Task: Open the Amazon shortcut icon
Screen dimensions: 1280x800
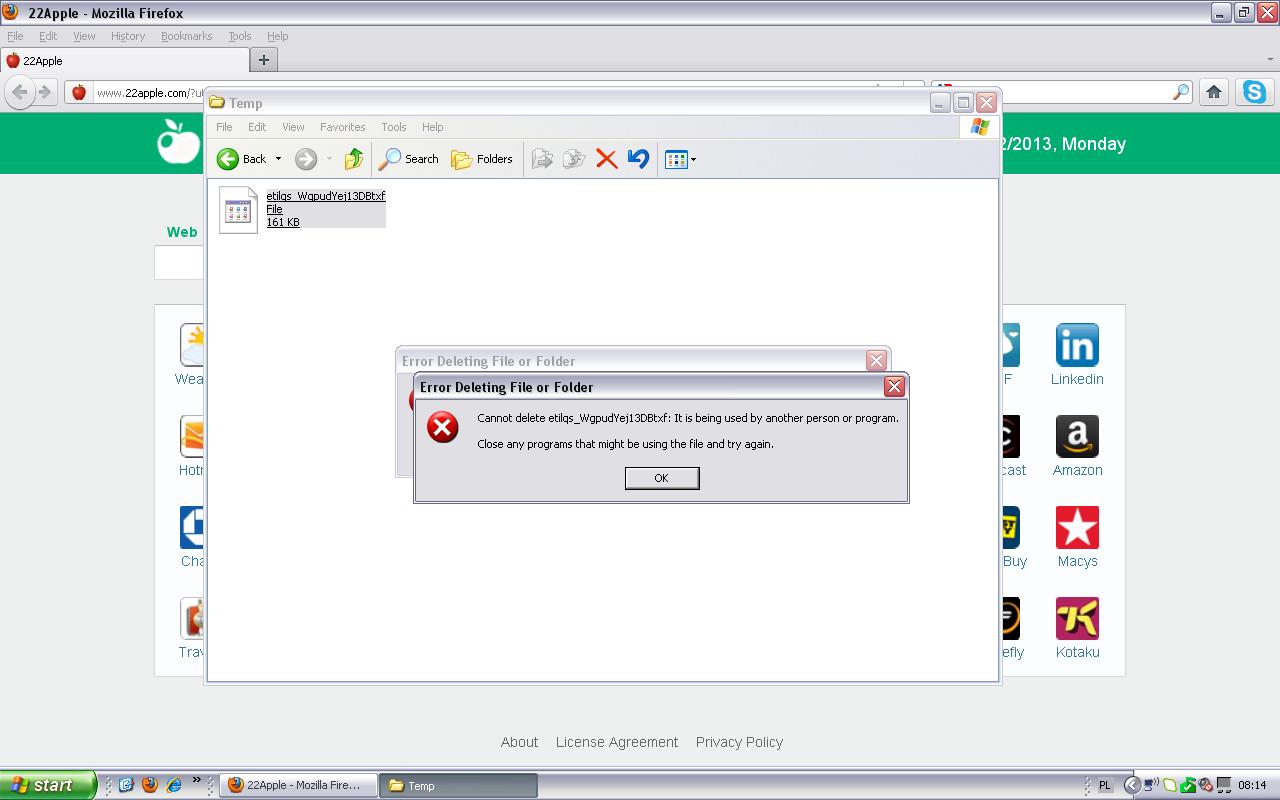Action: [x=1077, y=436]
